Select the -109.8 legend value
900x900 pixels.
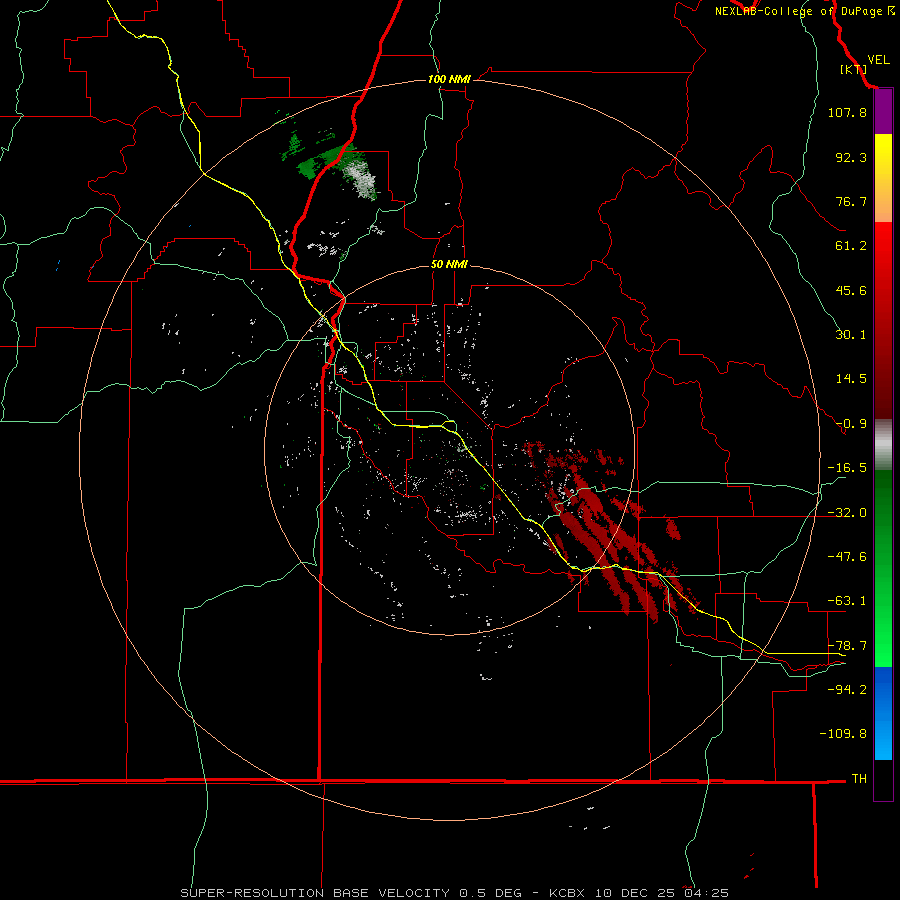pyautogui.click(x=843, y=734)
